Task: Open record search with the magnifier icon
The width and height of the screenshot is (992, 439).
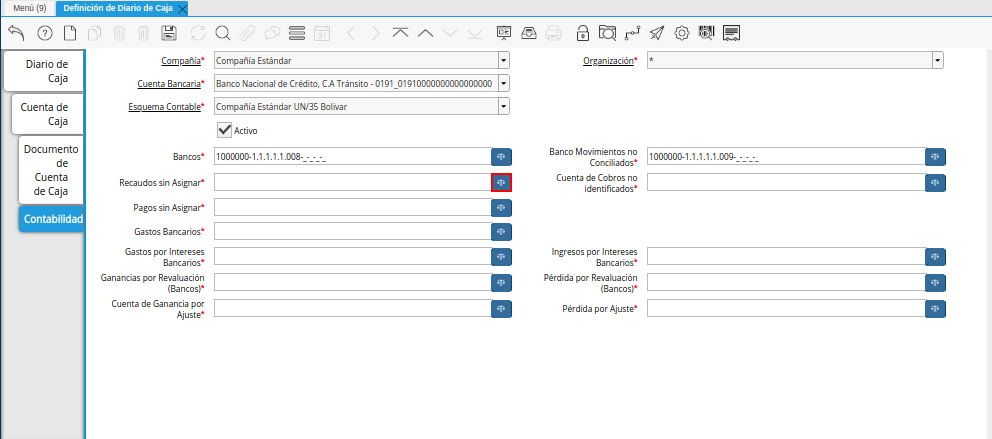Action: pyautogui.click(x=223, y=33)
